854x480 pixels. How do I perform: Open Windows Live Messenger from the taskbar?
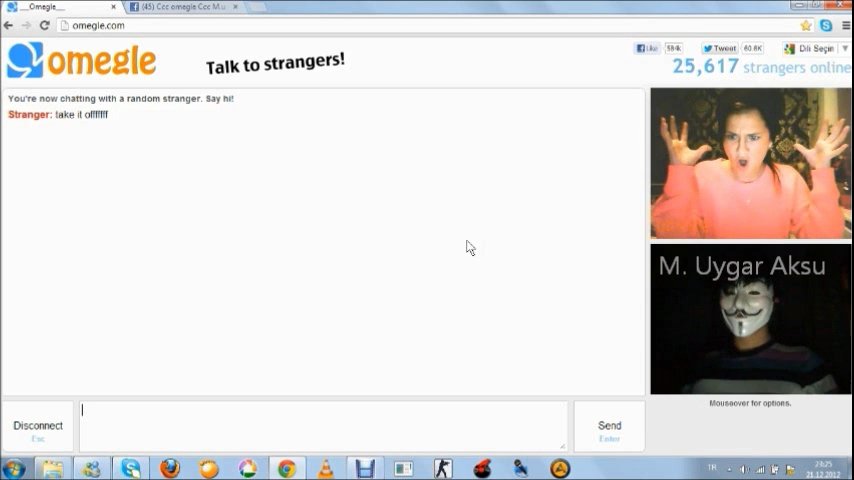coord(92,469)
